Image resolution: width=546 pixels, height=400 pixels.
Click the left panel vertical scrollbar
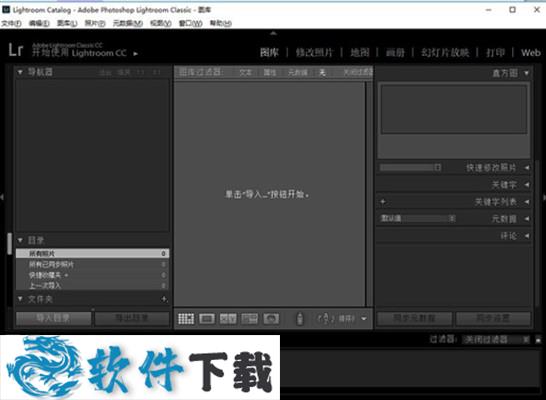pyautogui.click(x=9, y=243)
